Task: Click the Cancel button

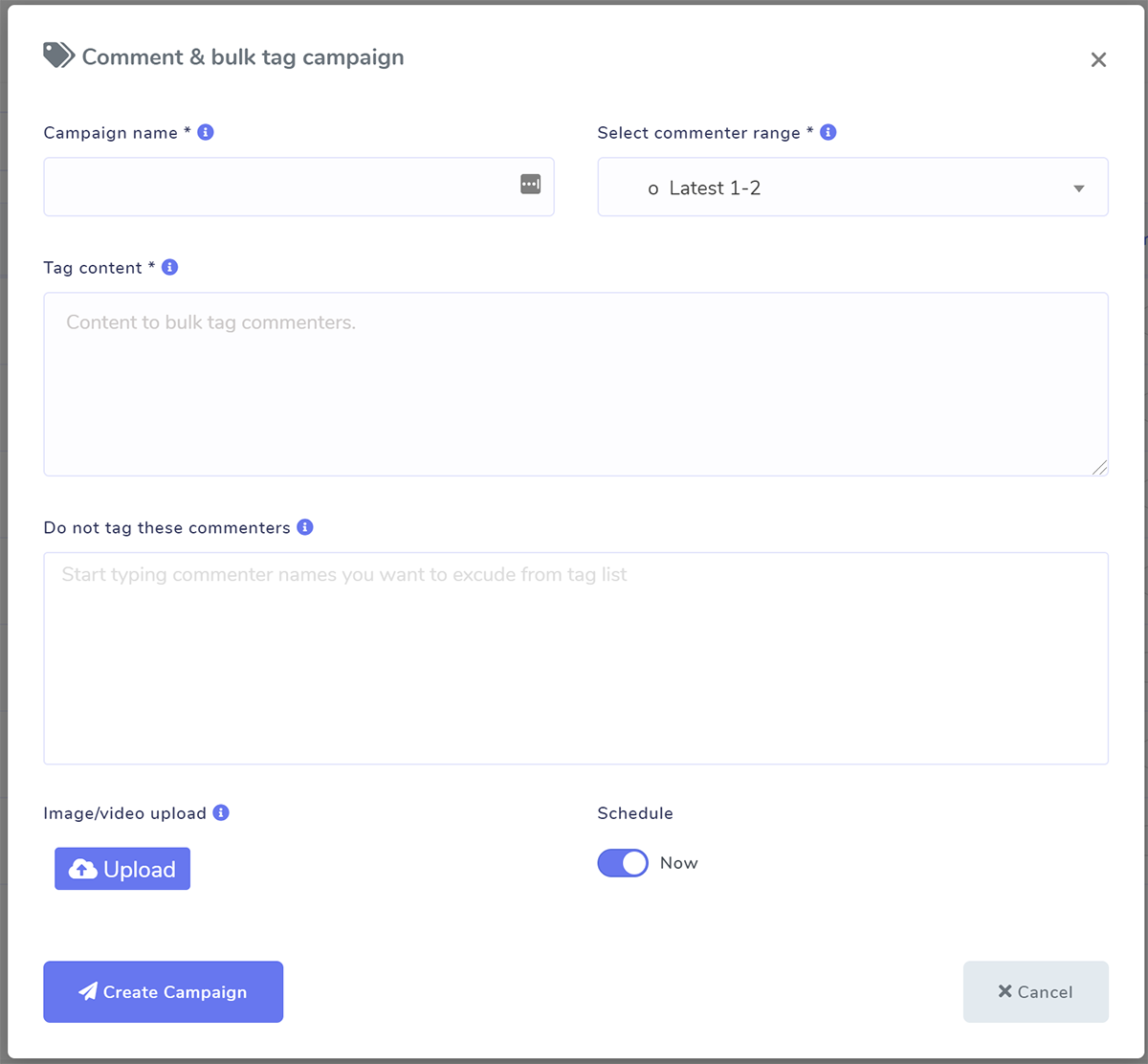Action: pyautogui.click(x=1035, y=991)
